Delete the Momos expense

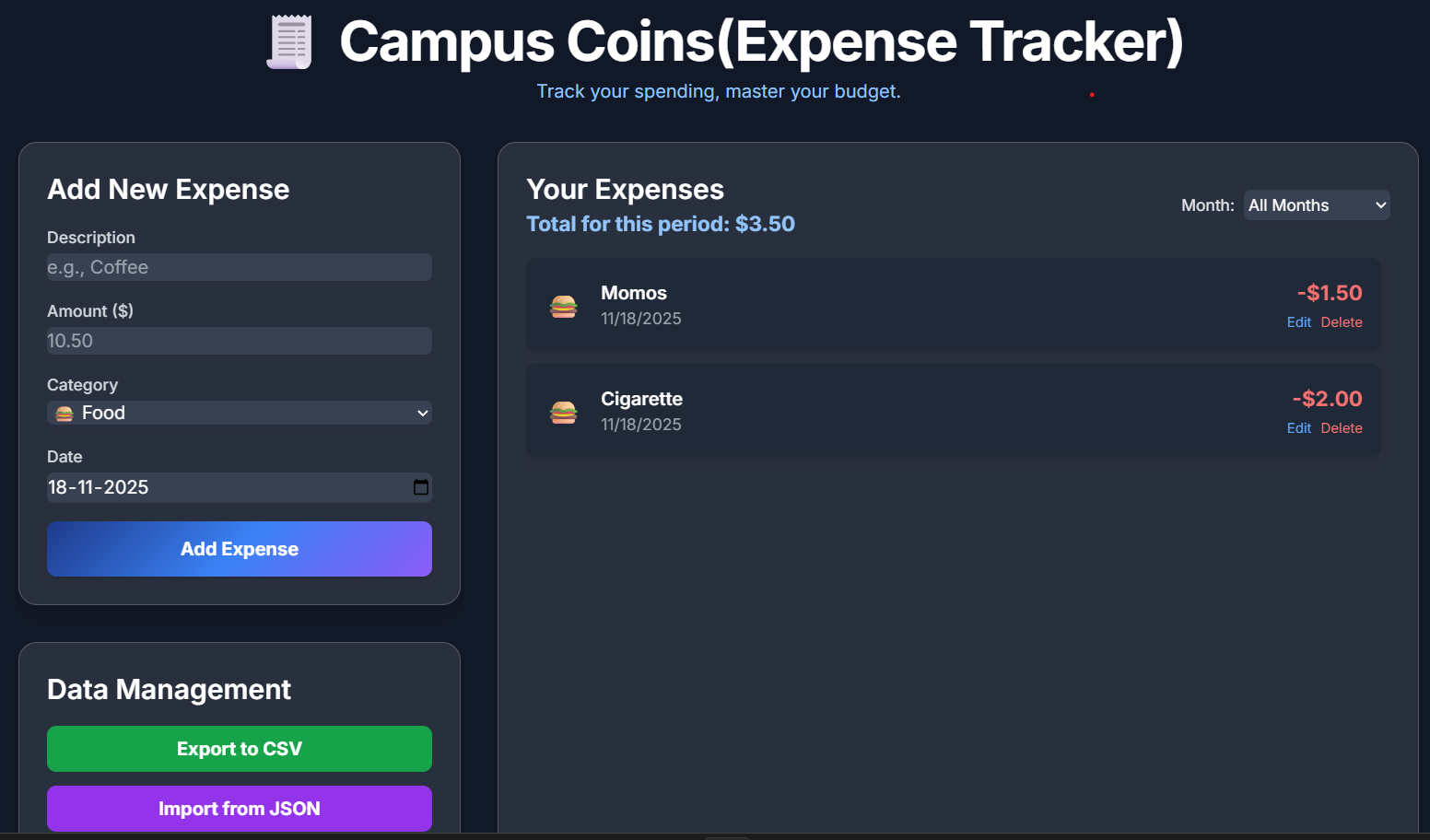[x=1341, y=321]
